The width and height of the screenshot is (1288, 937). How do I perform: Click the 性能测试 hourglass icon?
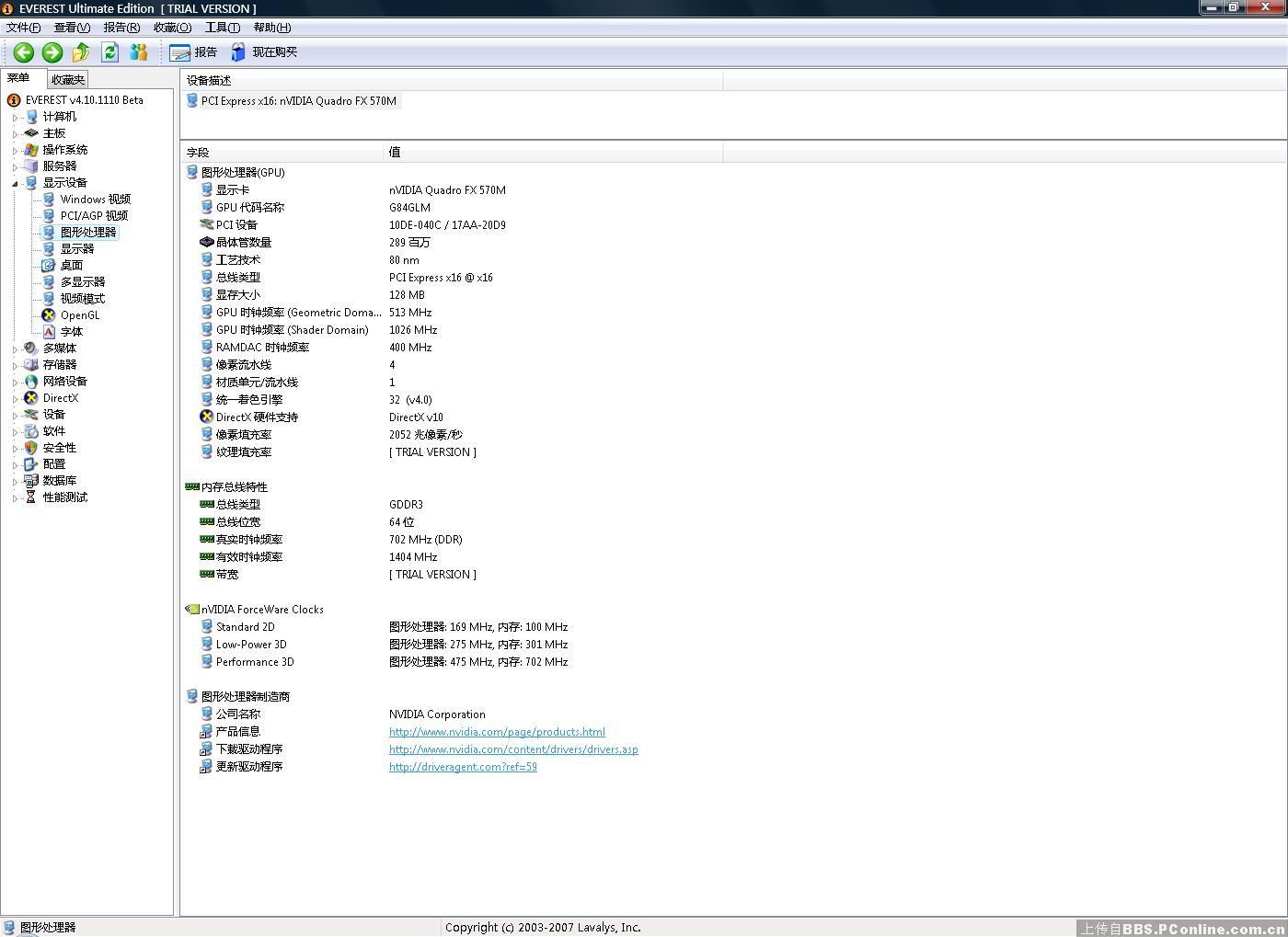[31, 497]
